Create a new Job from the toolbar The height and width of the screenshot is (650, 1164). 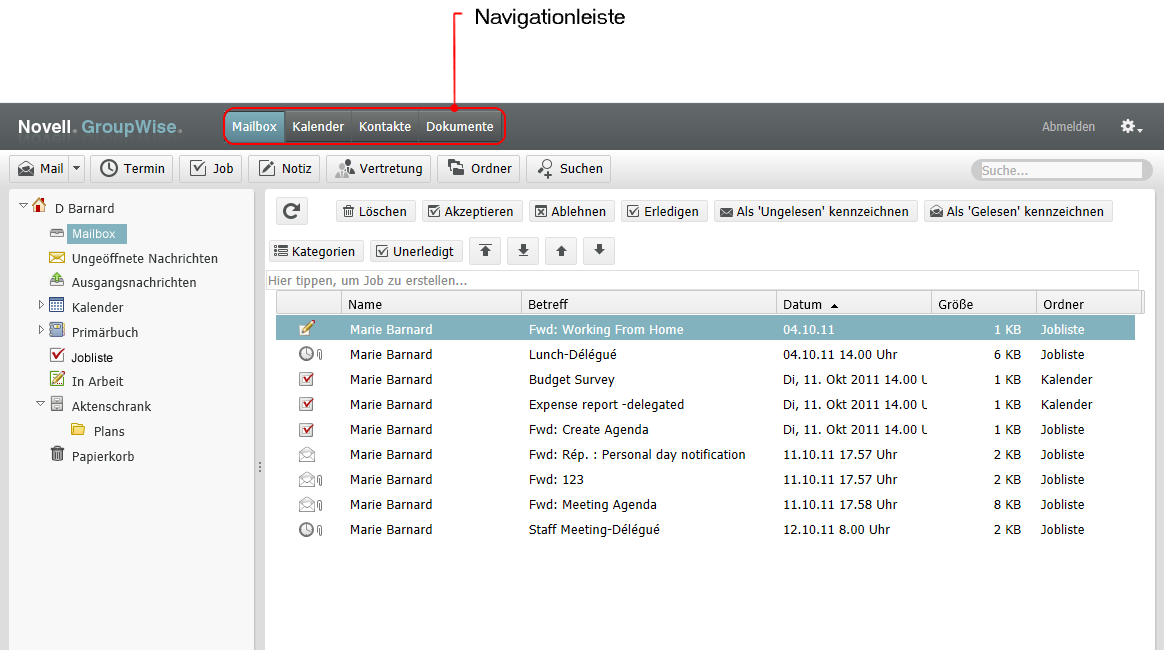coord(212,168)
